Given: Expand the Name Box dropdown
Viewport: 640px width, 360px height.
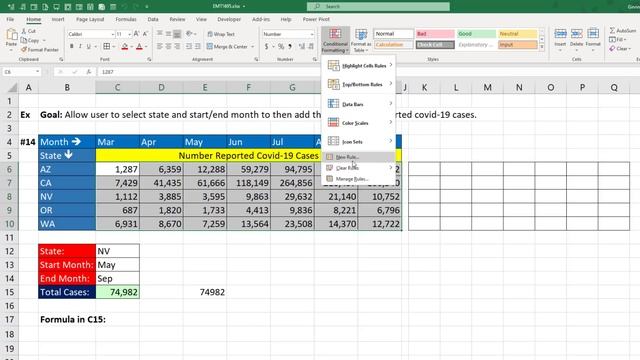Looking at the screenshot, I should (38, 71).
